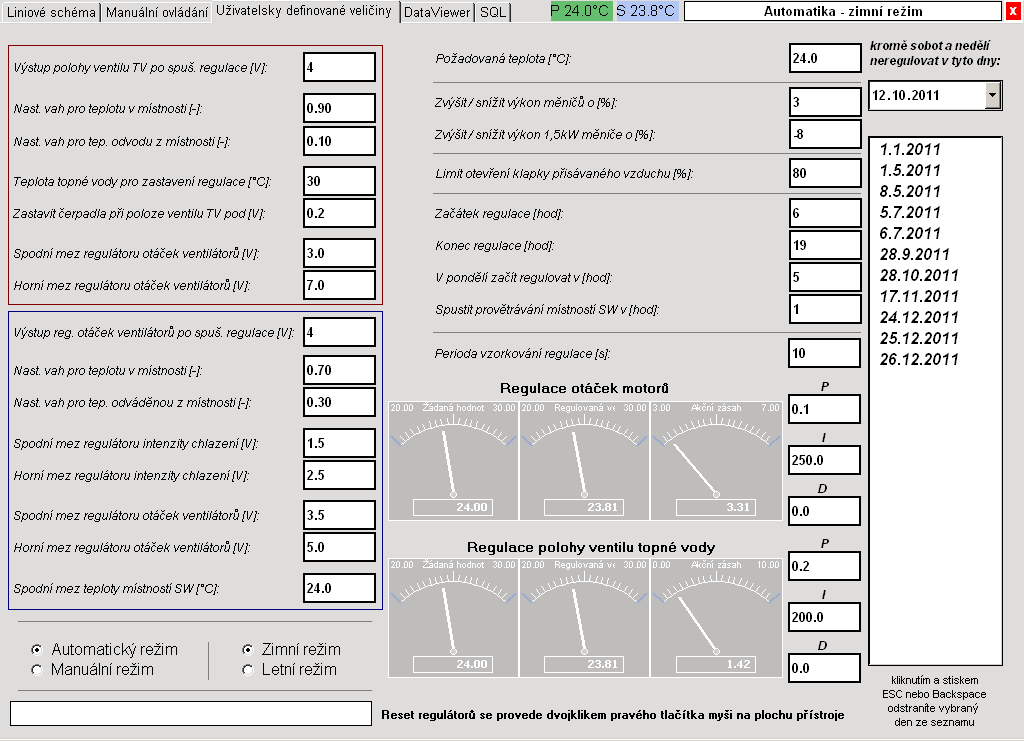
Task: Open the Manuální ovládání tab
Action: click(x=157, y=12)
